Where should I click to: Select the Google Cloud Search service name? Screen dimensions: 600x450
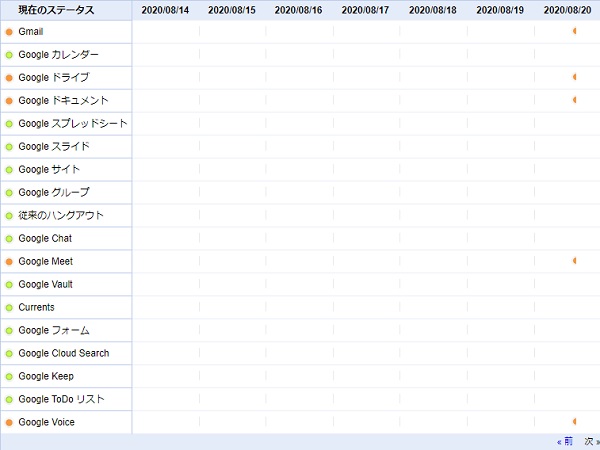(63, 354)
